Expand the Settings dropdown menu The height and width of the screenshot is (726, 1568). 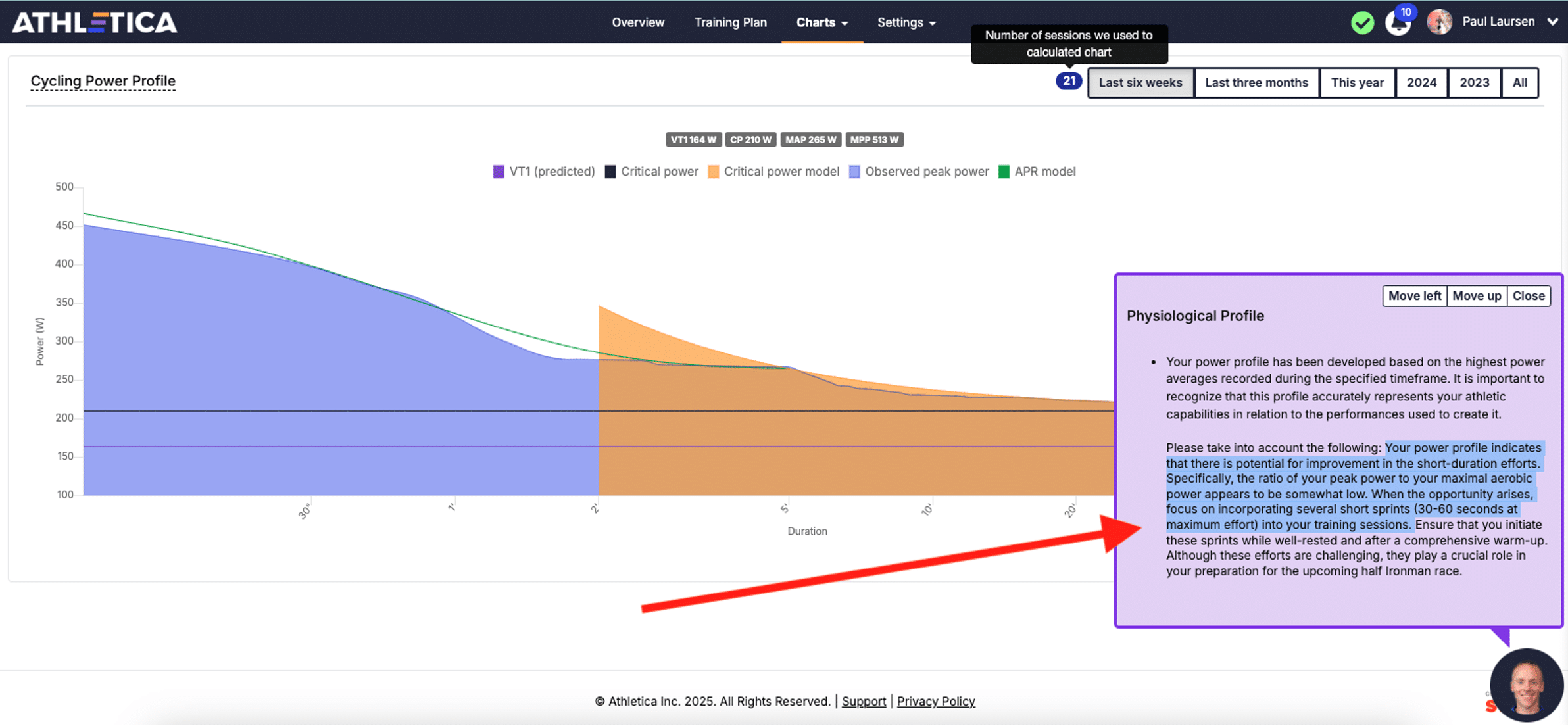click(906, 22)
